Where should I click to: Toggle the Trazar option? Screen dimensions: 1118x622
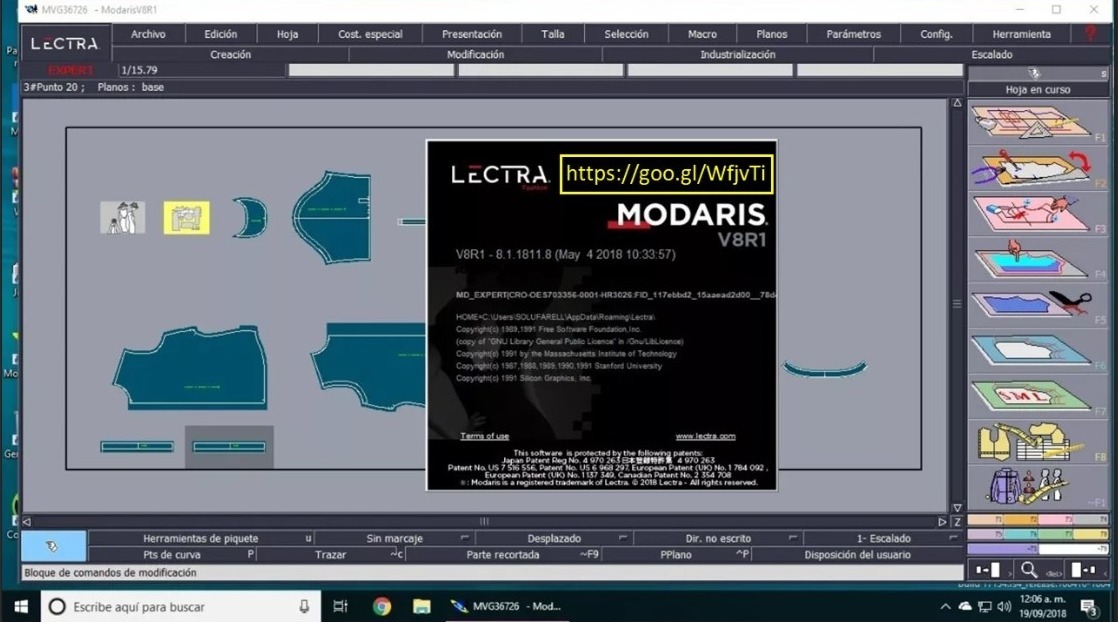tap(331, 554)
